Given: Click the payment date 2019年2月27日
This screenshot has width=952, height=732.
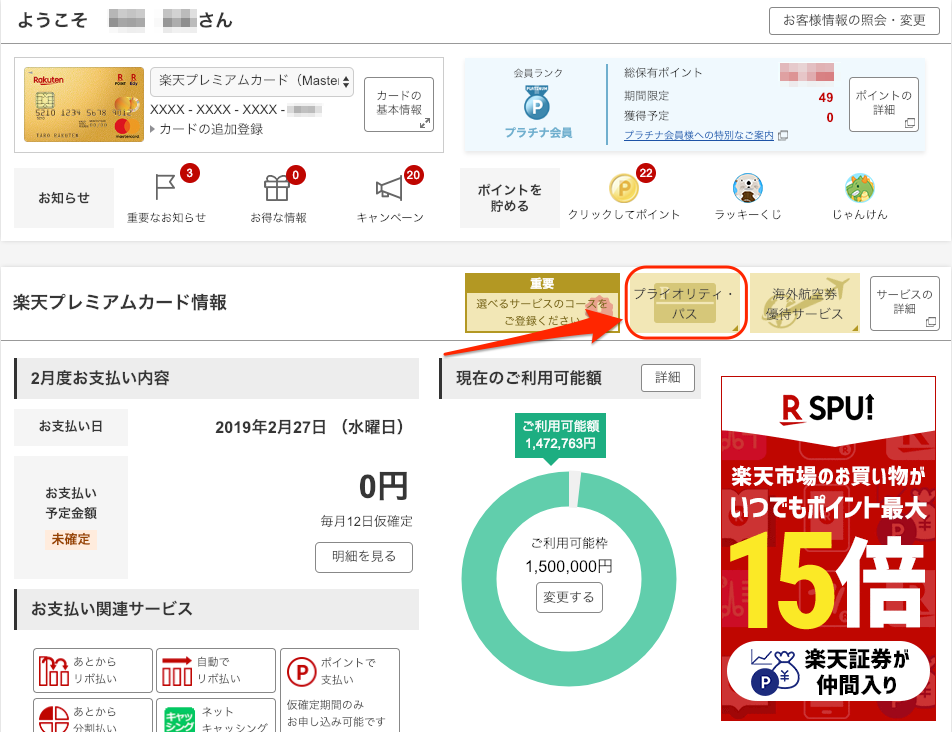Looking at the screenshot, I should (309, 427).
